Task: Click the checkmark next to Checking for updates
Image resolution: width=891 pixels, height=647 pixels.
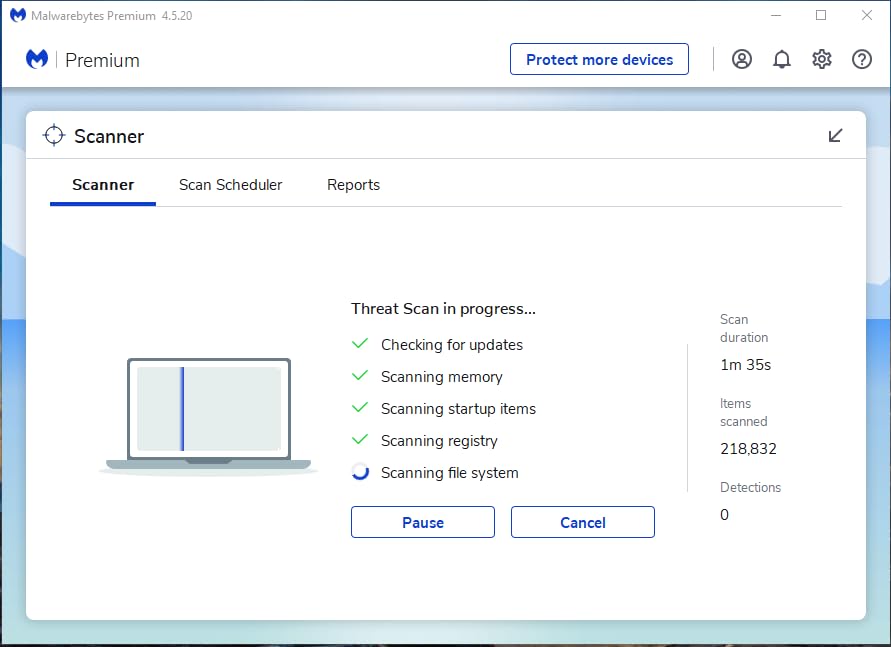Action: (x=360, y=344)
